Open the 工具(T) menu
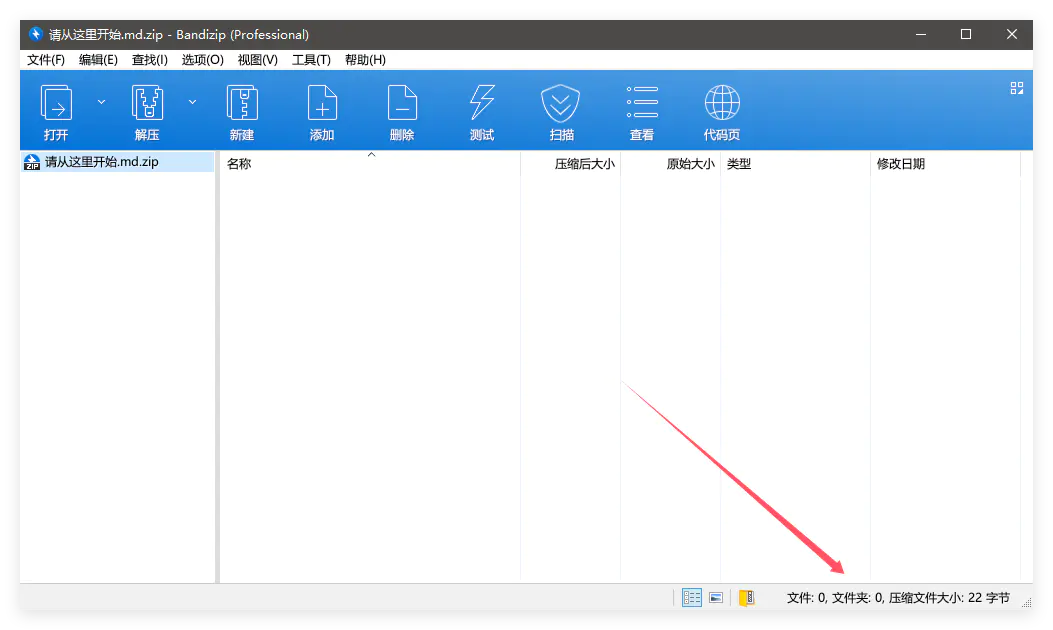The width and height of the screenshot is (1053, 630). tap(311, 59)
